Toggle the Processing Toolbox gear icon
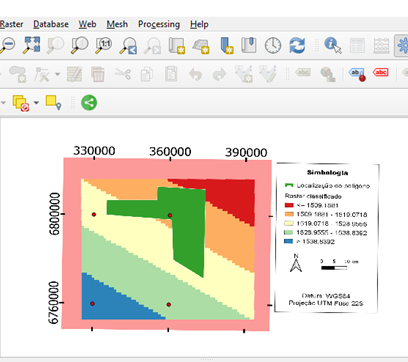This screenshot has height=362, width=408. coord(402,45)
